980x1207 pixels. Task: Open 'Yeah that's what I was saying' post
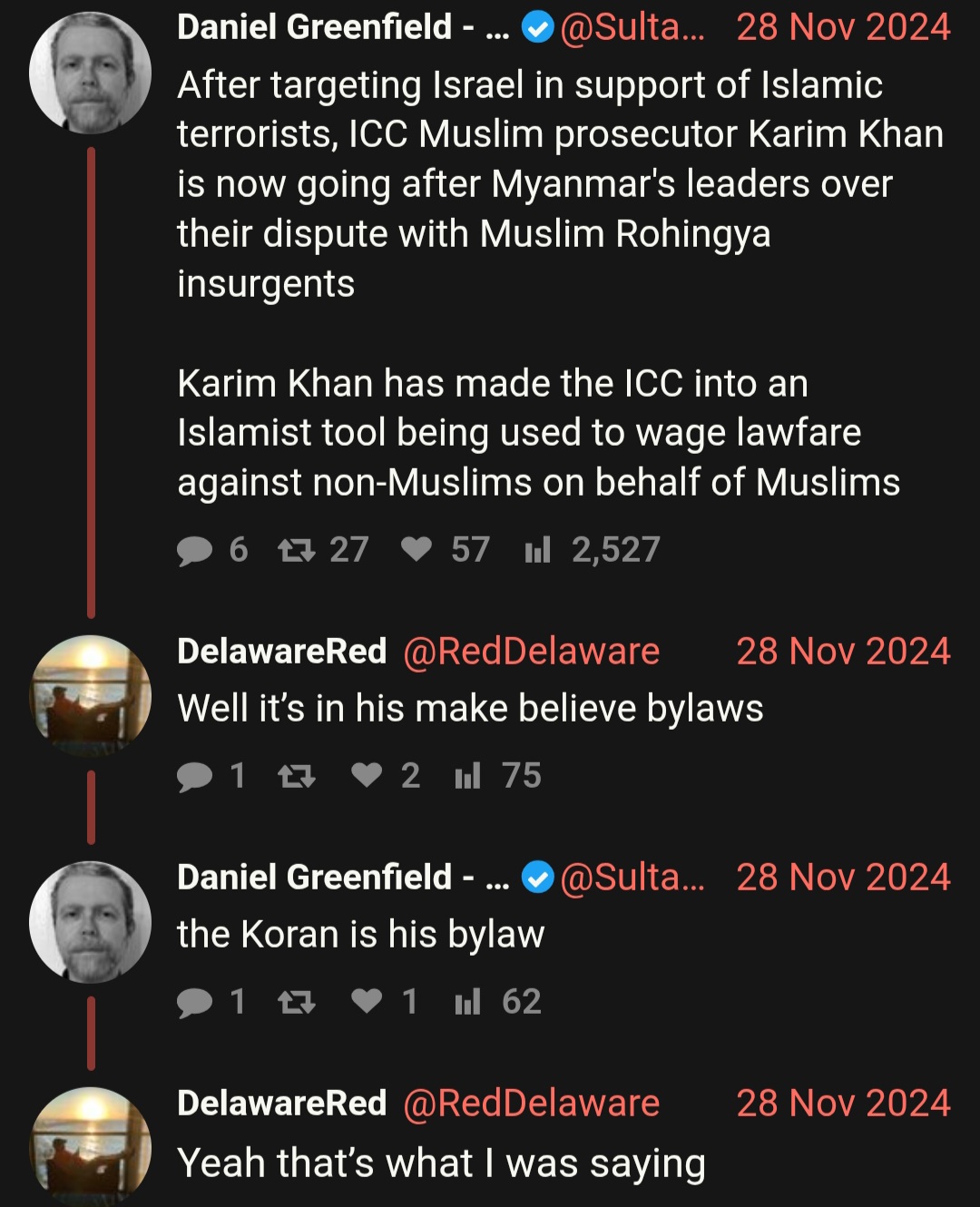[441, 1163]
